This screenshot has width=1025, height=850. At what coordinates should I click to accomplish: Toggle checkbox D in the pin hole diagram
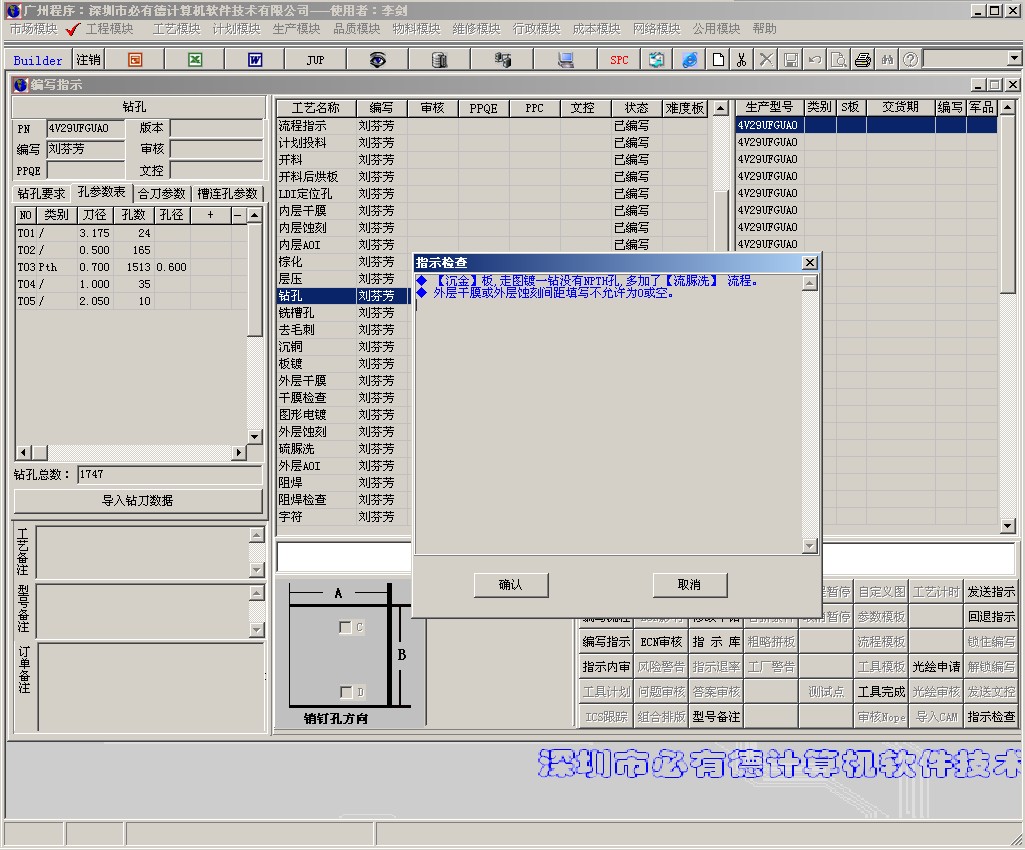coord(346,692)
